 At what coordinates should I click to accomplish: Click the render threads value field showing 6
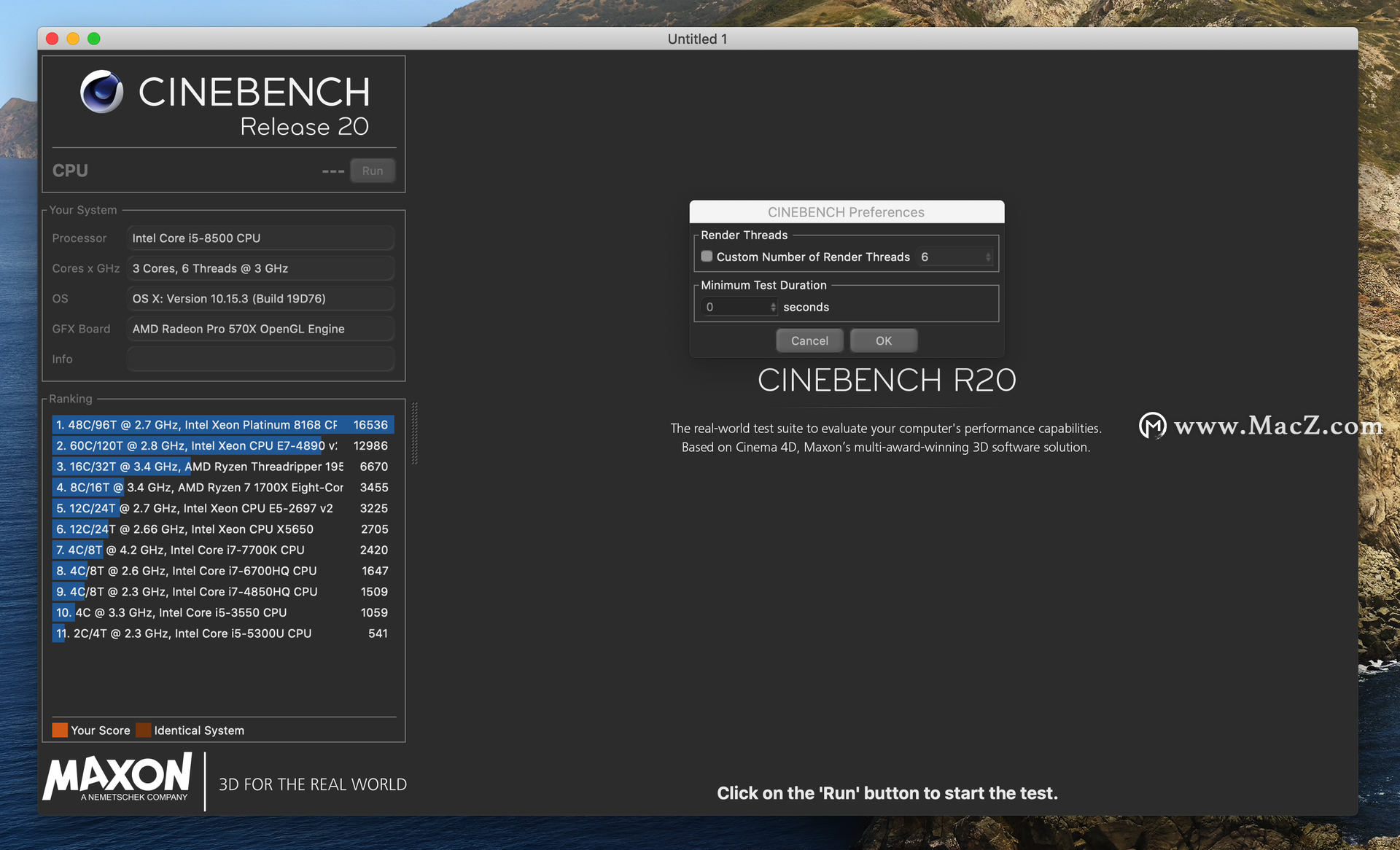(x=951, y=257)
